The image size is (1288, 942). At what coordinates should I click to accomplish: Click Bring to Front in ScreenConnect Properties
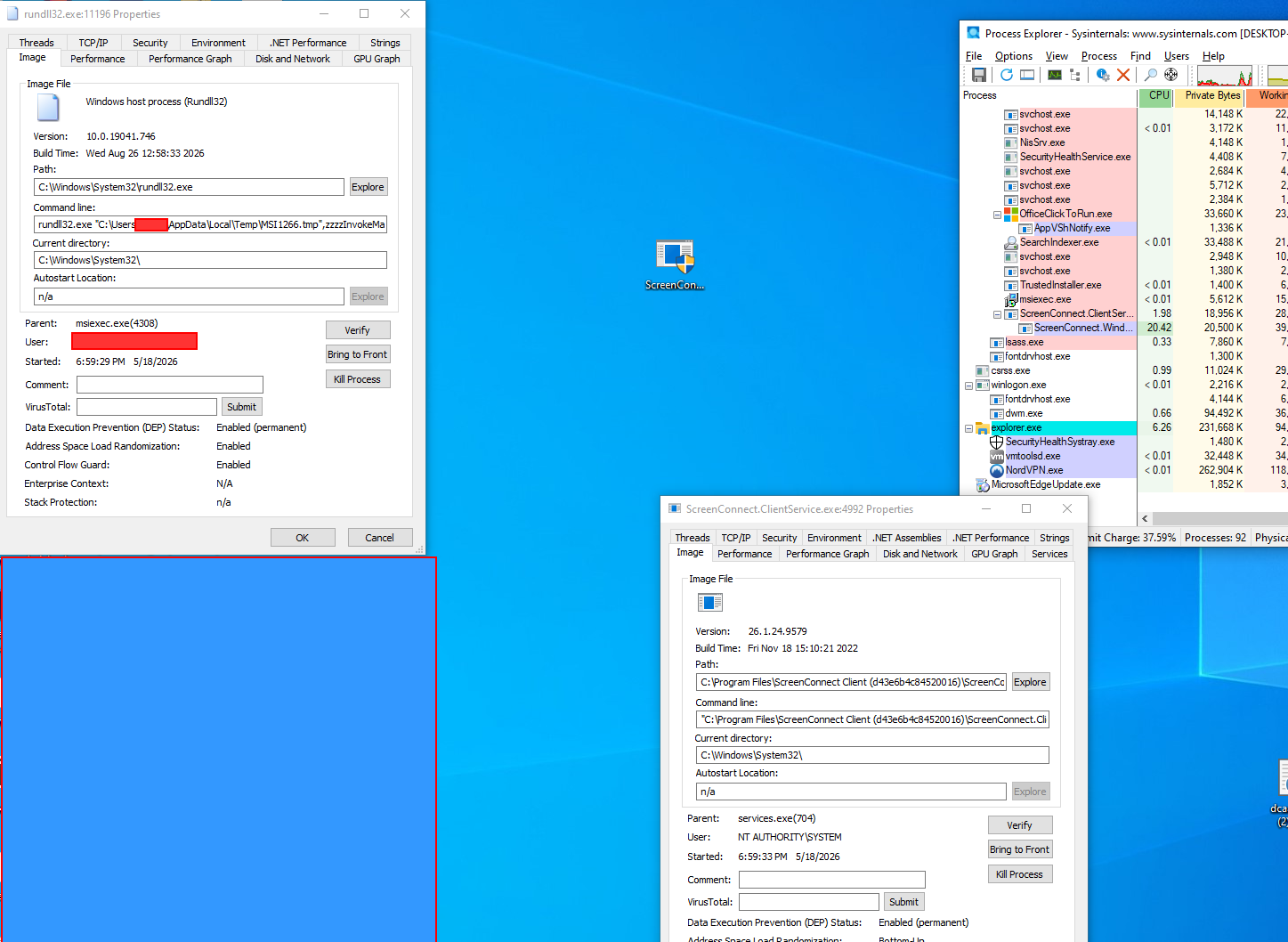tap(1020, 849)
